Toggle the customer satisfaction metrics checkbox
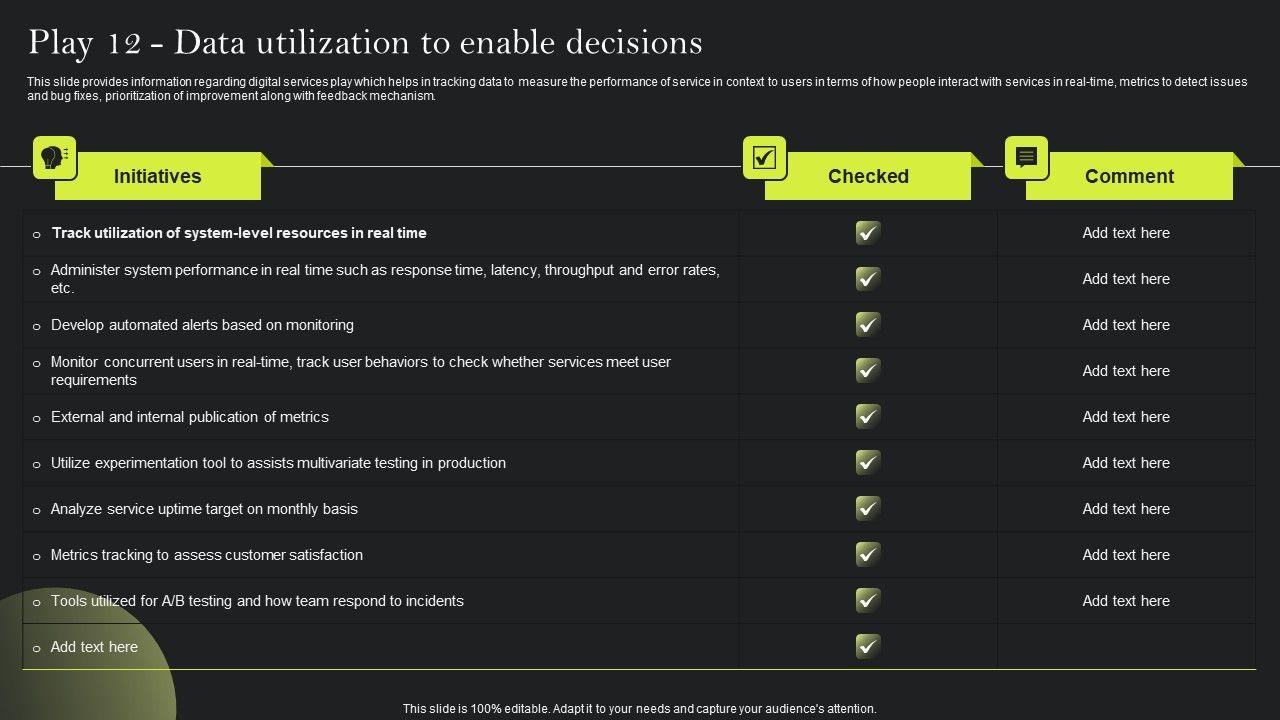Screen dimensions: 1280x720 click(868, 555)
